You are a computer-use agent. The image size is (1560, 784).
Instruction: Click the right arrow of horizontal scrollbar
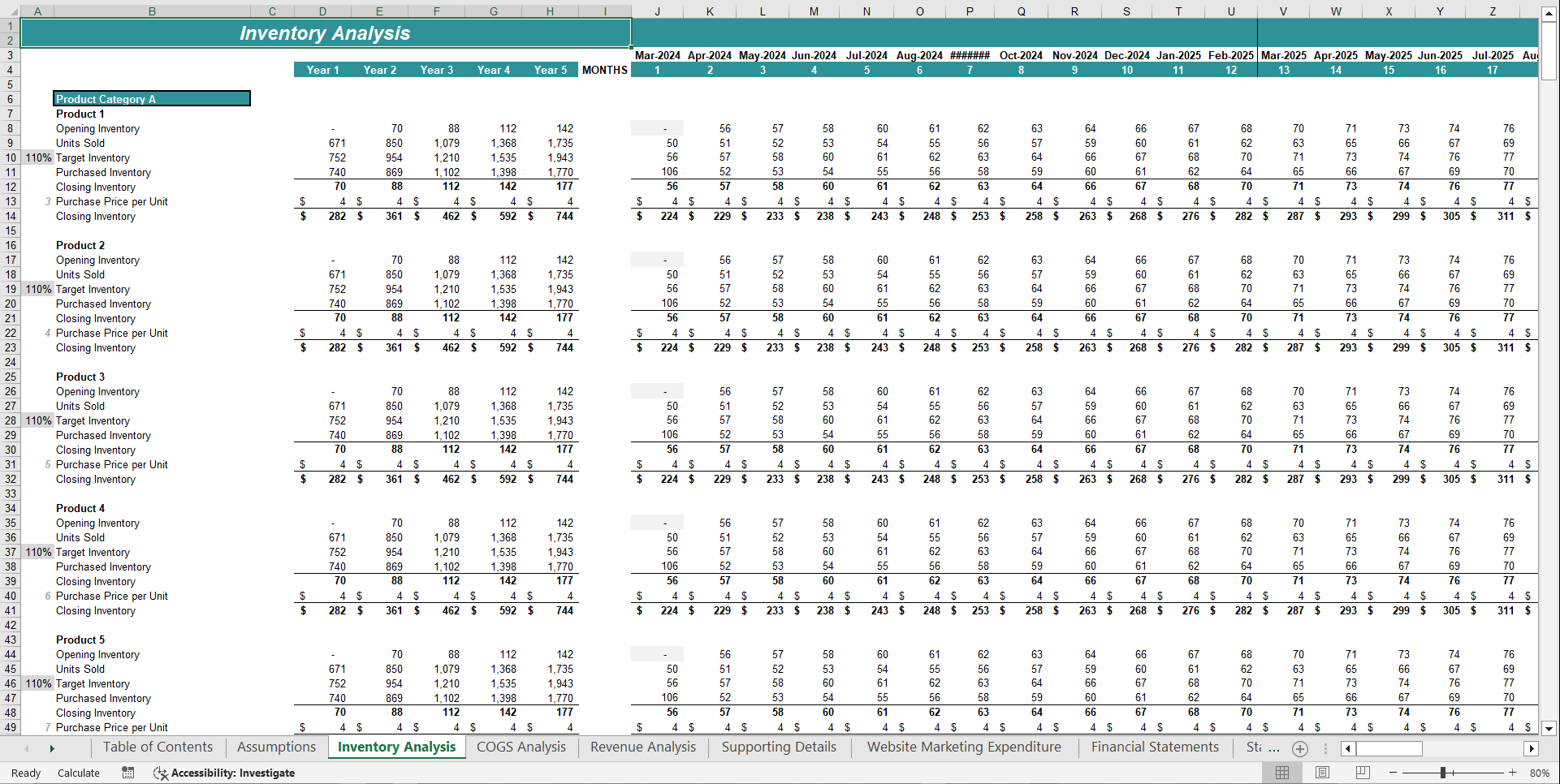(1532, 748)
